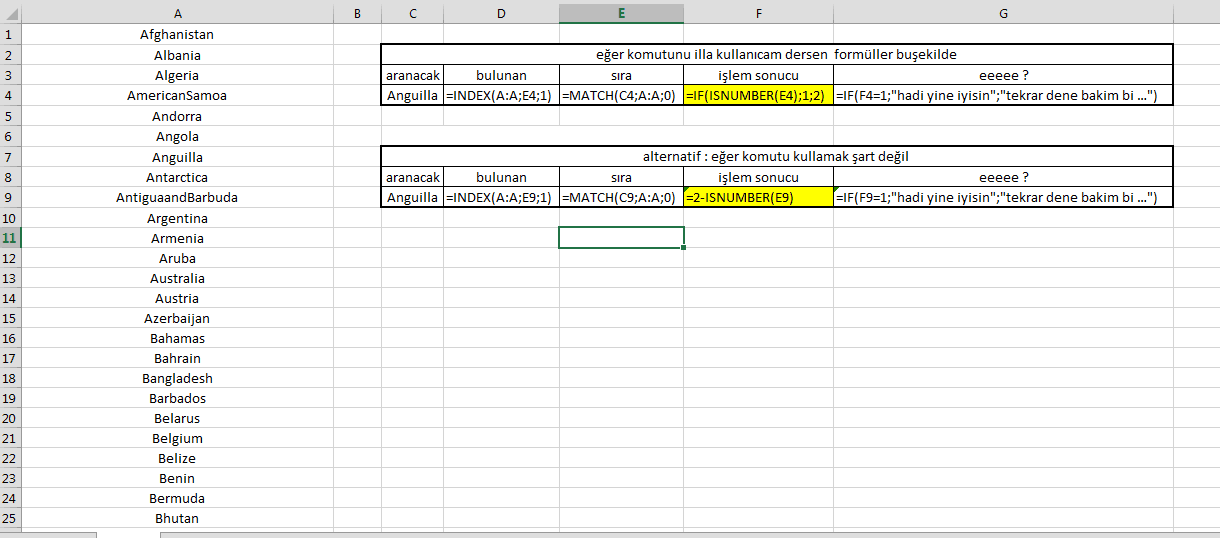Image resolution: width=1220 pixels, height=538 pixels.
Task: Select column B header
Action: (357, 13)
